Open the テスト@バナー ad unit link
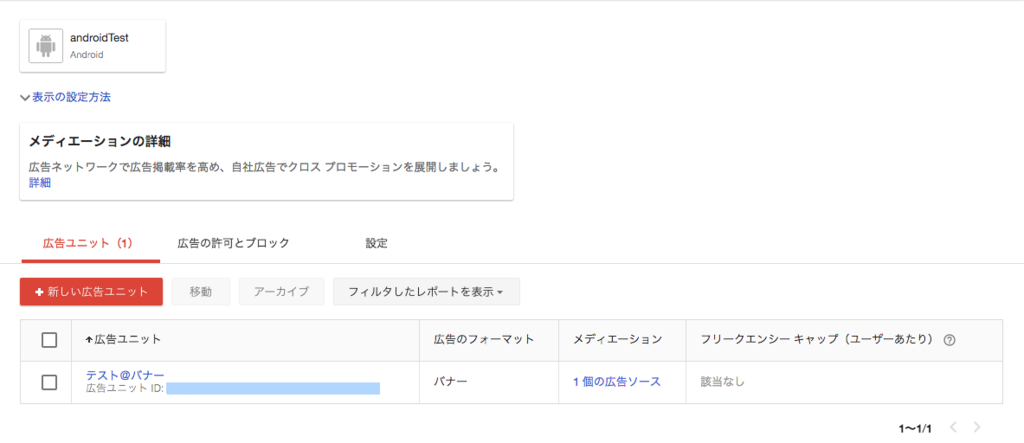Image resolution: width=1024 pixels, height=443 pixels. [x=125, y=375]
